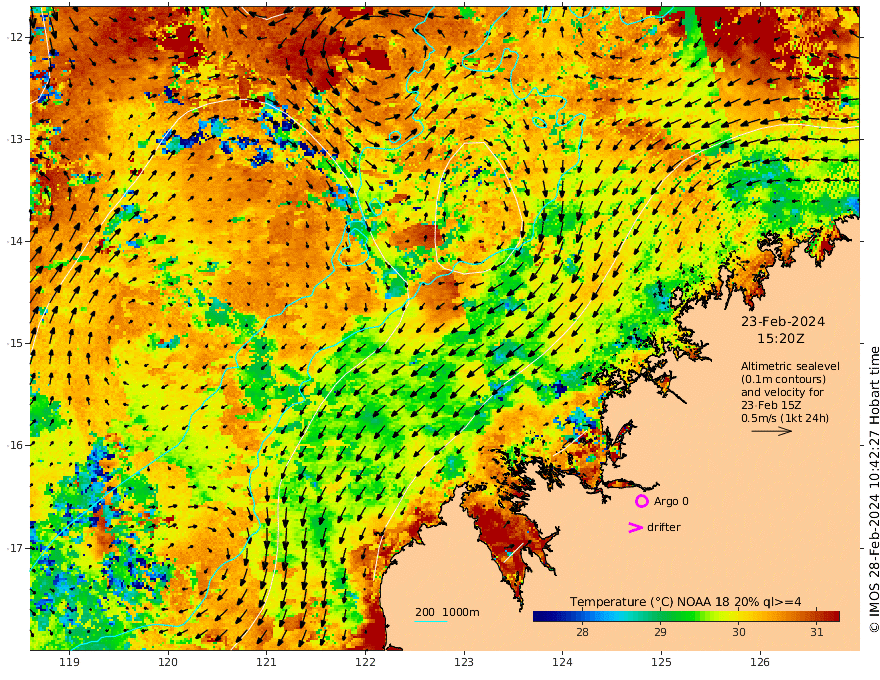This screenshot has width=880, height=680.
Task: Click the 29 tick on temperature scale
Action: coord(660,632)
